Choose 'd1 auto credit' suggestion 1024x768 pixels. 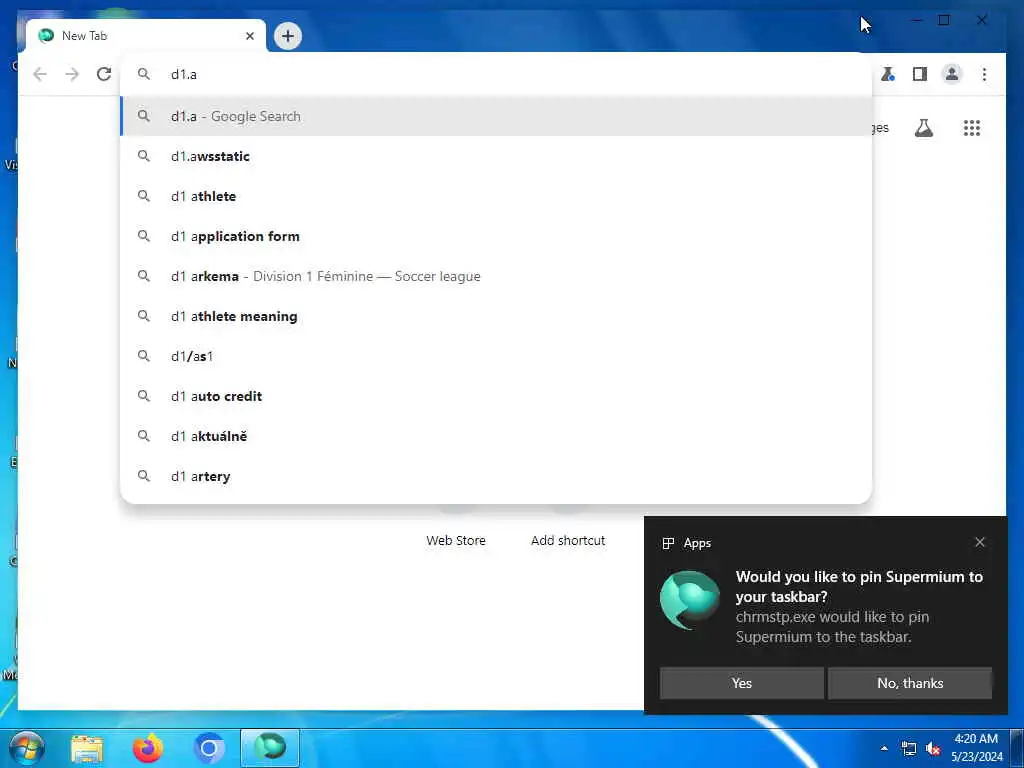[496, 396]
